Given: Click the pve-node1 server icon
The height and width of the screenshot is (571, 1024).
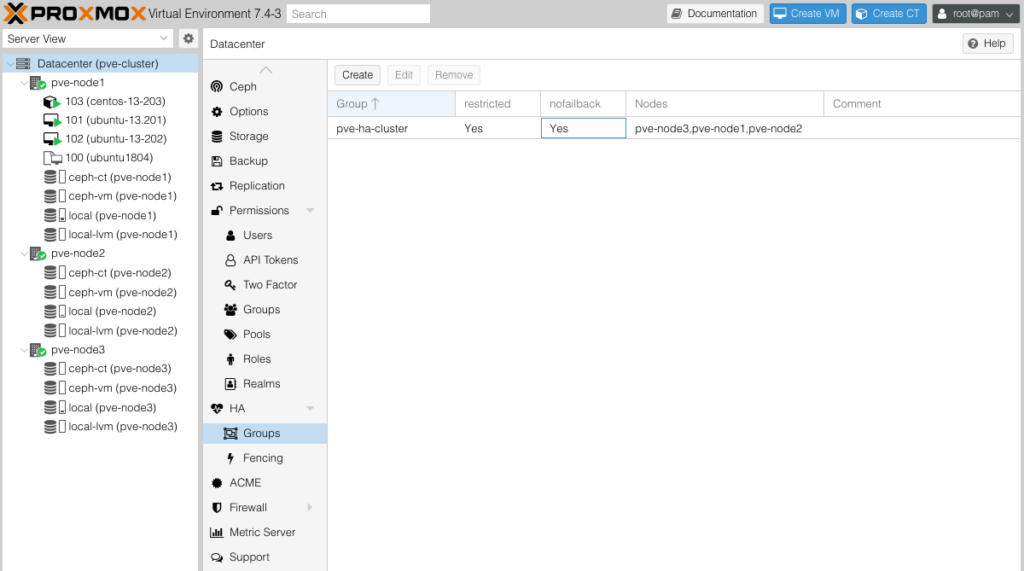Looking at the screenshot, I should [38, 83].
